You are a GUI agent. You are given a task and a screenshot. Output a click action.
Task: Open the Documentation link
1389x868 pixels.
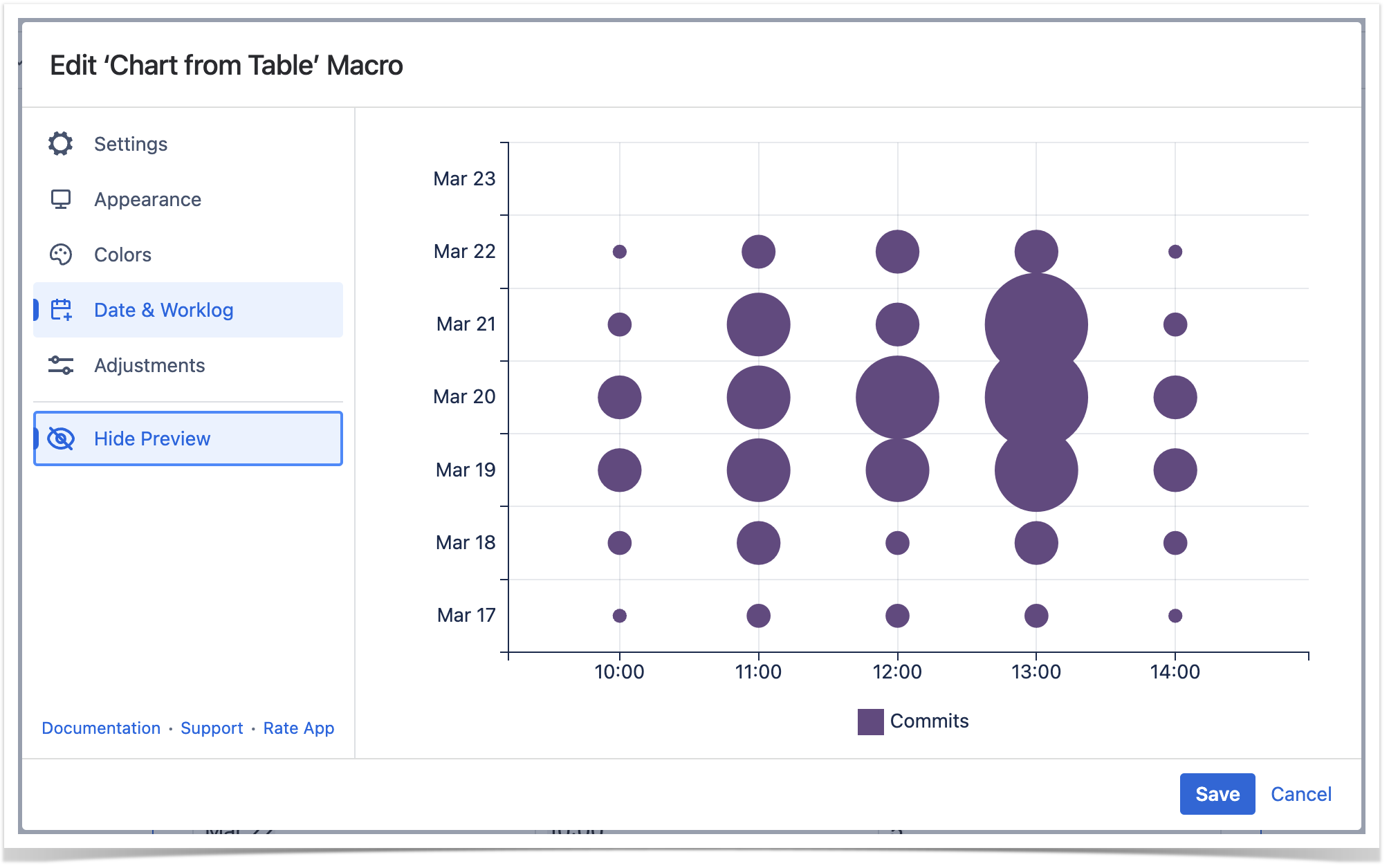101,728
